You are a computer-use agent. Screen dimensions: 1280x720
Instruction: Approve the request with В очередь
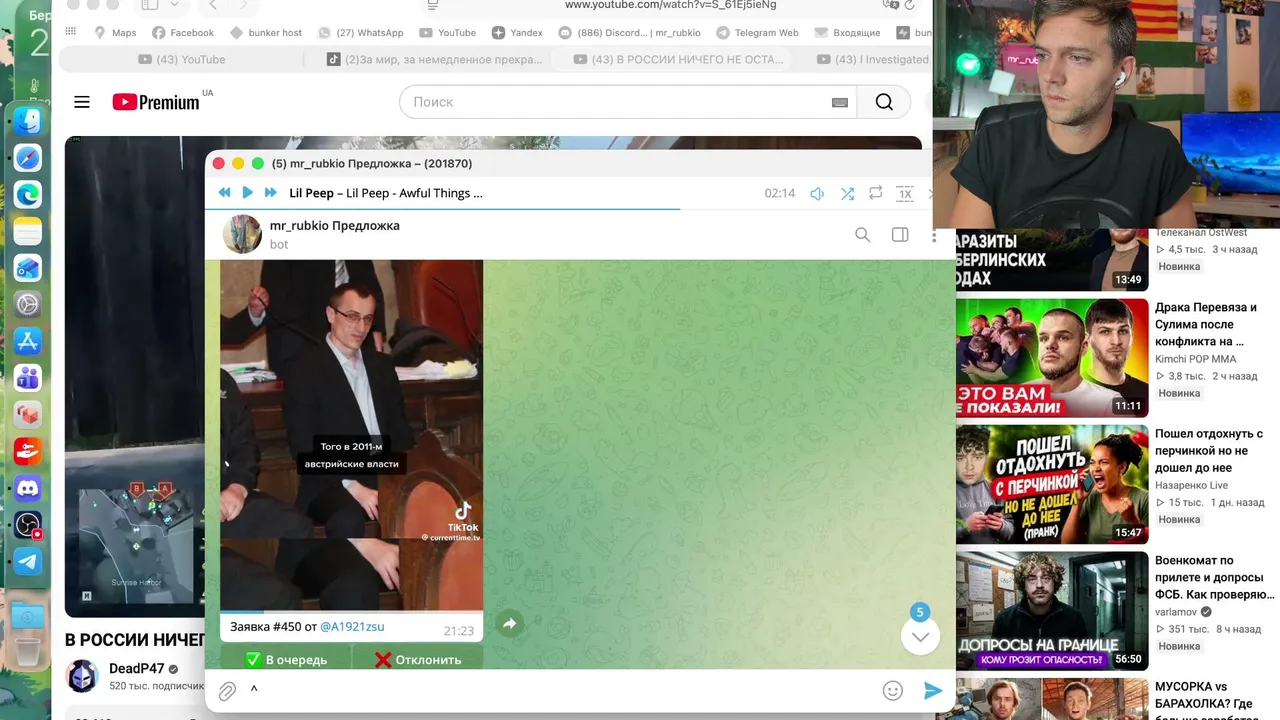tap(286, 659)
